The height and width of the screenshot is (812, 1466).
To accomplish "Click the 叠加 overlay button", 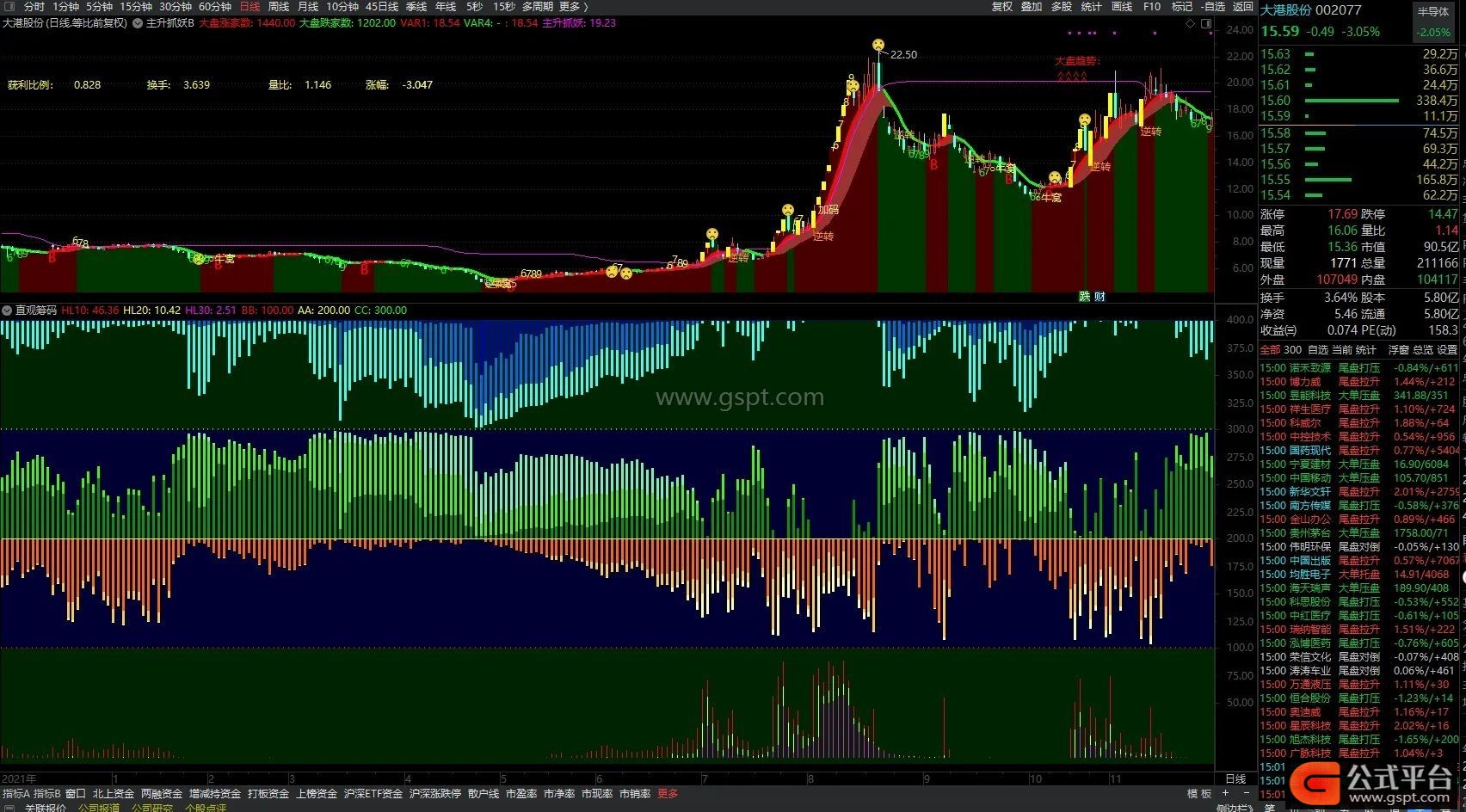I will point(1032,6).
